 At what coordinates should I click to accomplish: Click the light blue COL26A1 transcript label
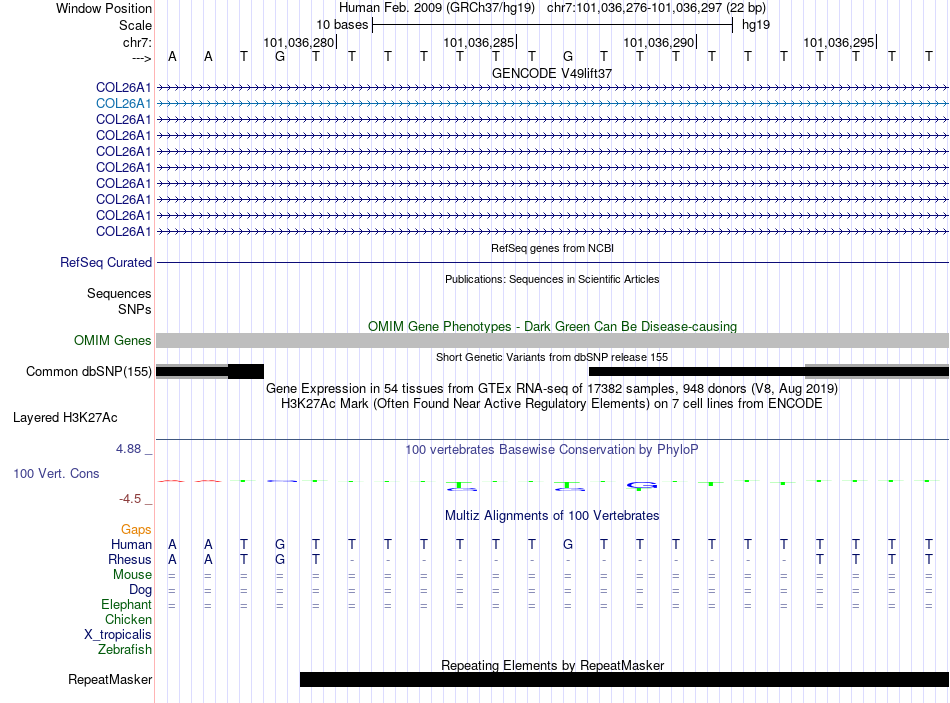(x=123, y=104)
